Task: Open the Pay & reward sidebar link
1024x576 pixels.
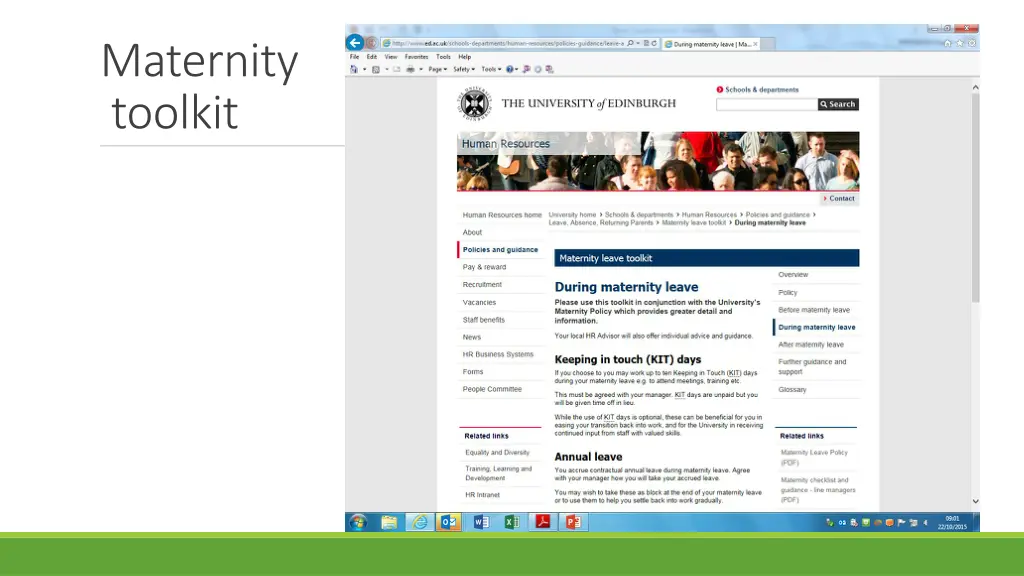Action: point(484,267)
